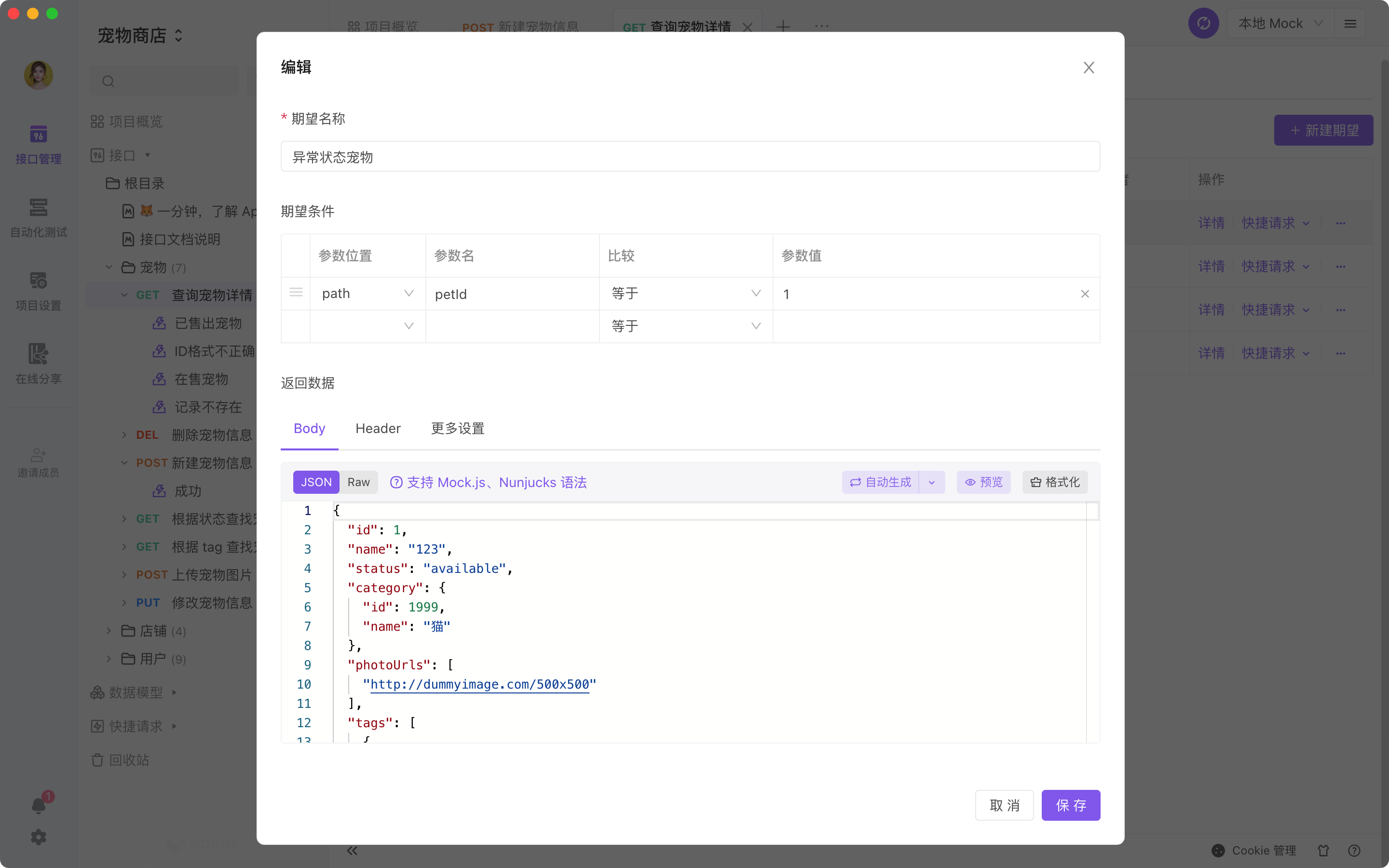Click 取消 to cancel editing
Screen dimensions: 1389x868
1004,805
